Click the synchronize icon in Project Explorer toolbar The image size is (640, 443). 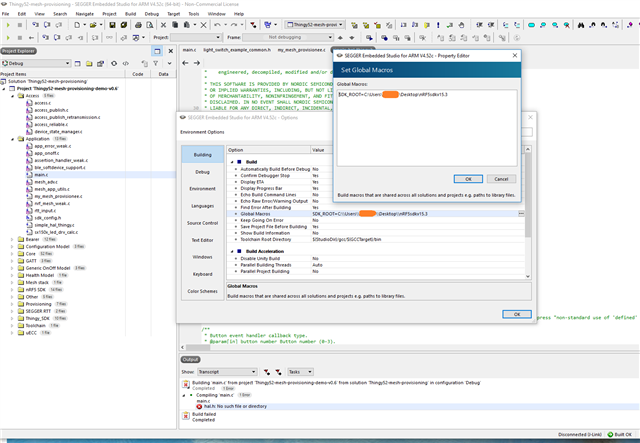(x=114, y=63)
